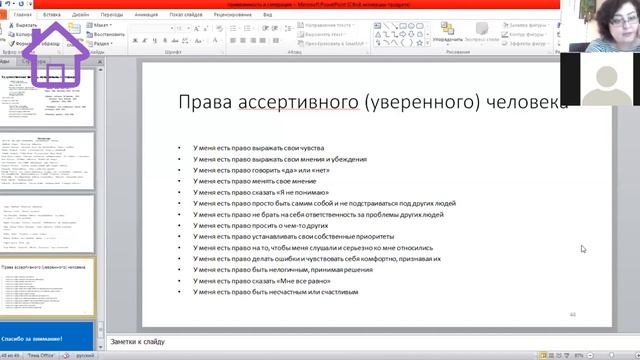Open font size dropdown
This screenshot has width=640, height=360.
(x=188, y=28)
